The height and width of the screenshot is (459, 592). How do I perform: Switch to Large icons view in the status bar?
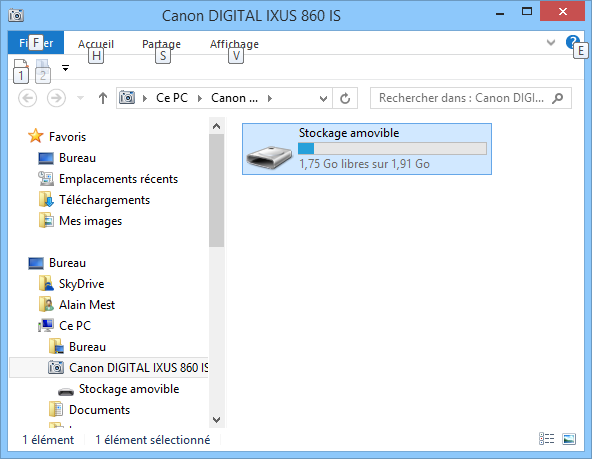(569, 439)
